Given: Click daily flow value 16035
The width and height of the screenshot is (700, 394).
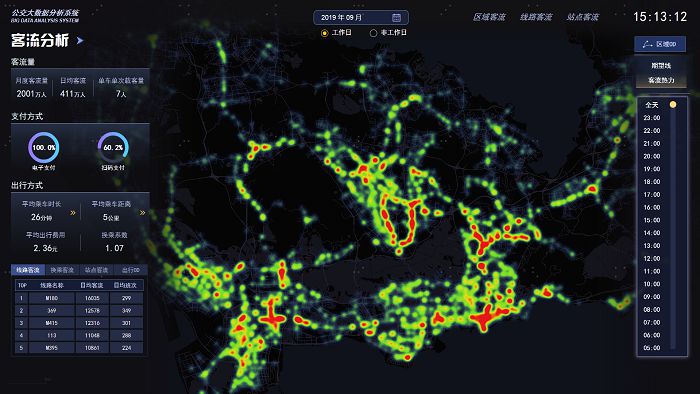Looking at the screenshot, I should 92,298.
